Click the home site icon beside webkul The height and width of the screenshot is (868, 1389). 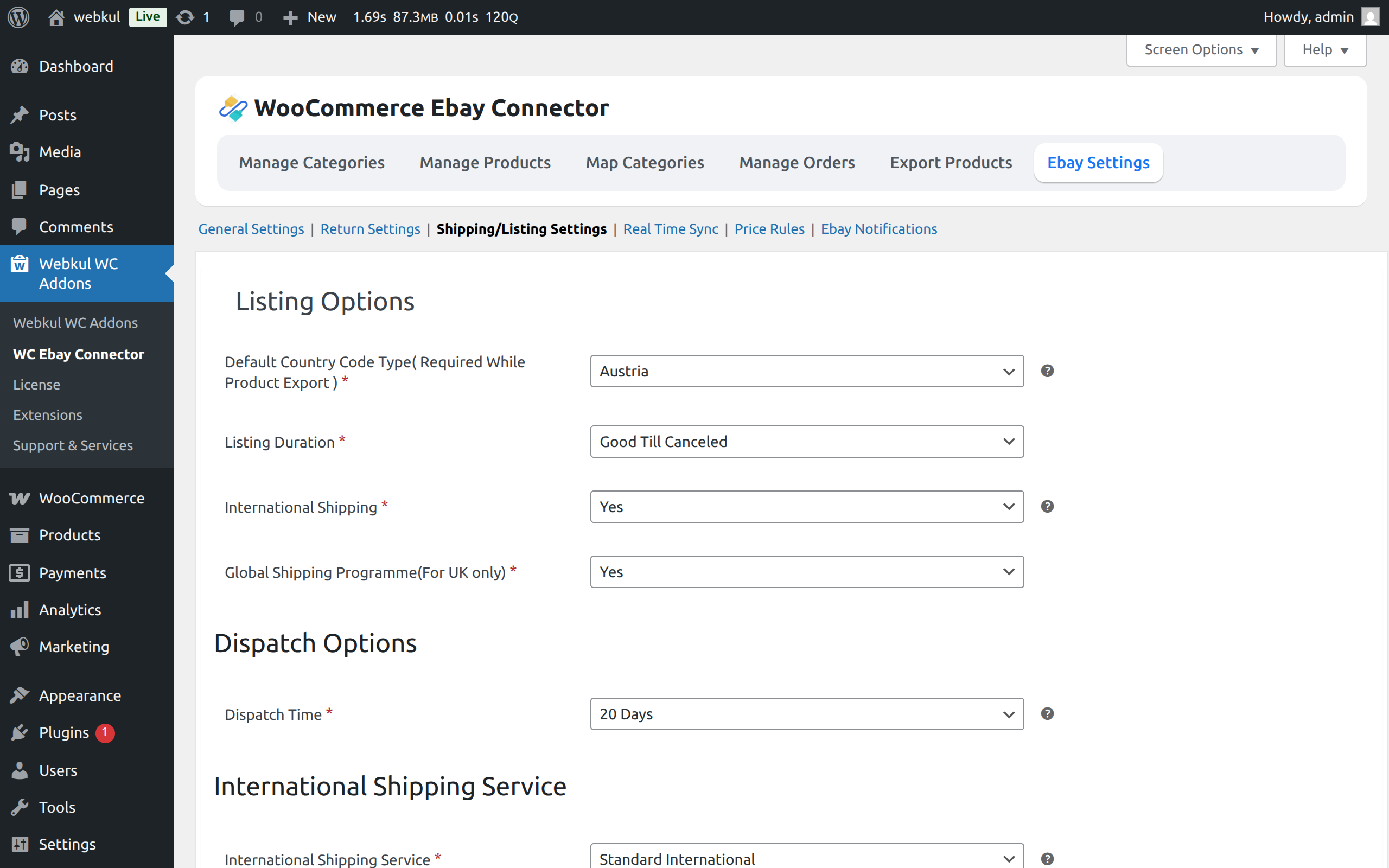coord(56,17)
